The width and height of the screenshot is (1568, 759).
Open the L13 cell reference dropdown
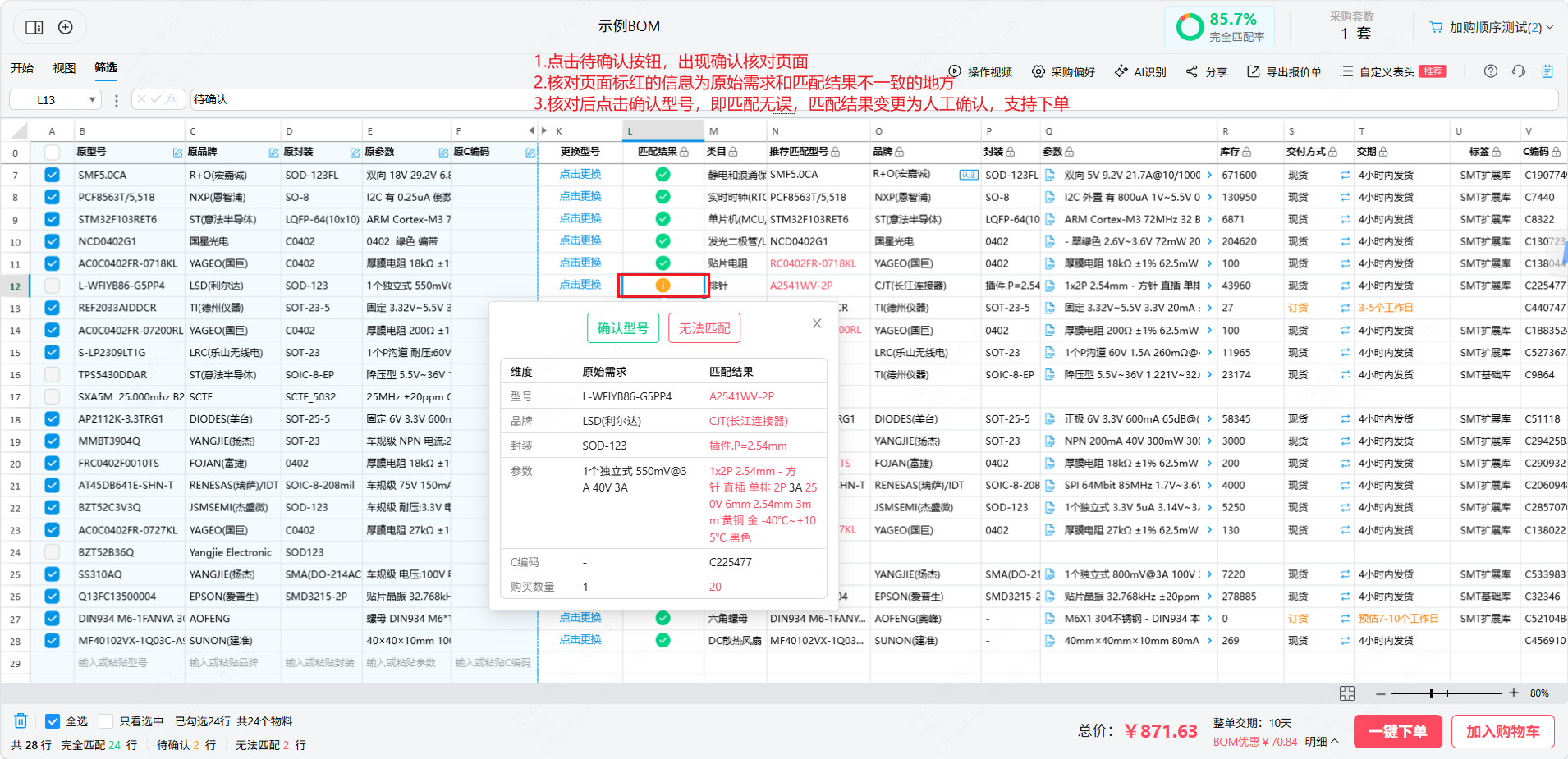(x=93, y=100)
